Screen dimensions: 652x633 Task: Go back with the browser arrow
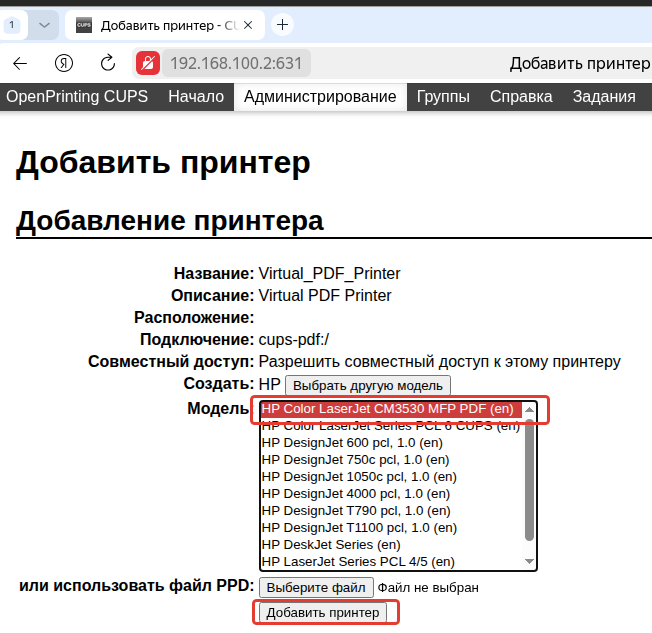(x=20, y=64)
